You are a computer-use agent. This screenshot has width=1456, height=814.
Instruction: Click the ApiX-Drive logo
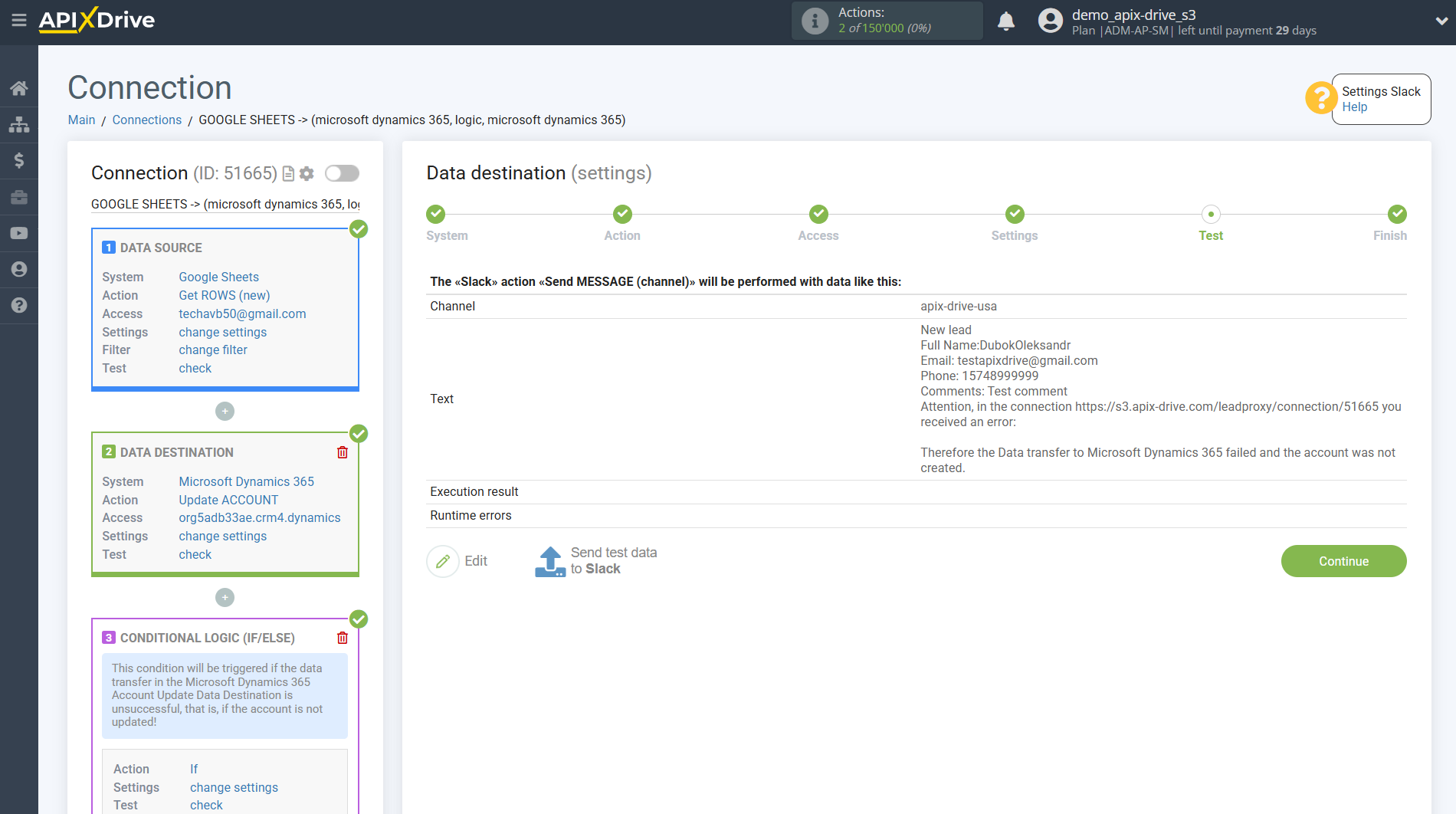coord(97,20)
